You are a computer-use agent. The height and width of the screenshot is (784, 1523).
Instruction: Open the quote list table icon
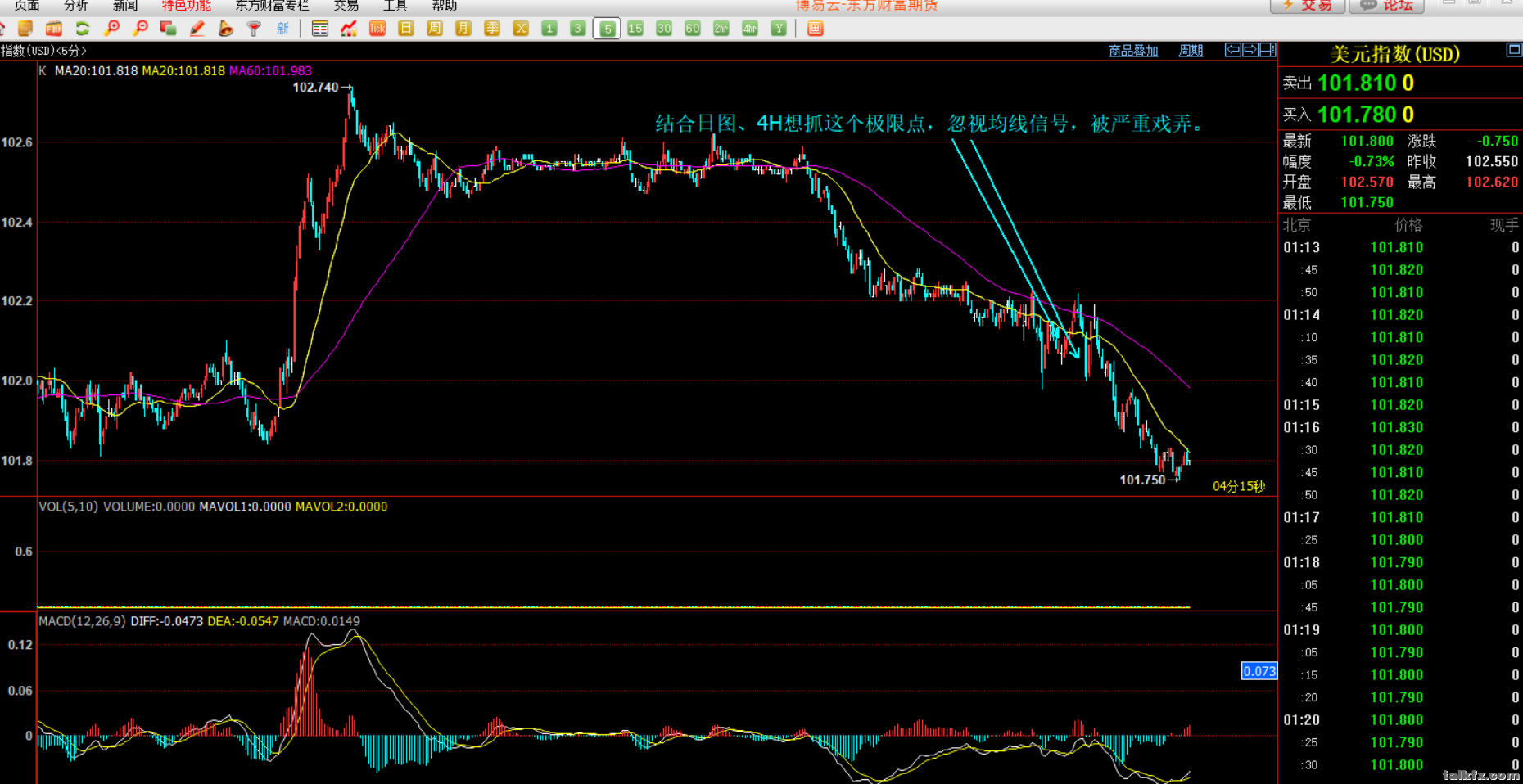click(320, 29)
